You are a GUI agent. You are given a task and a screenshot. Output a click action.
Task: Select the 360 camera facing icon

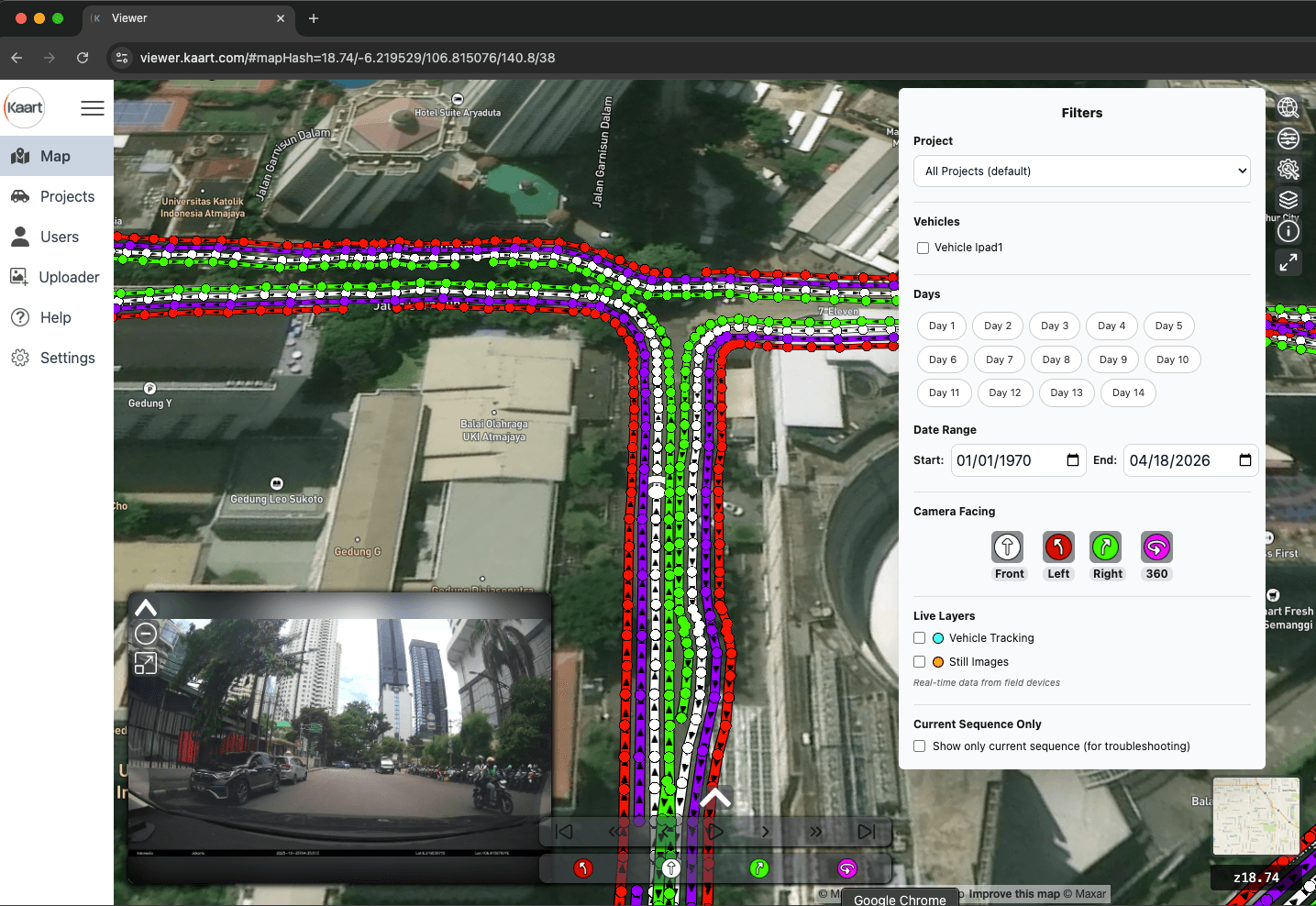[1156, 546]
